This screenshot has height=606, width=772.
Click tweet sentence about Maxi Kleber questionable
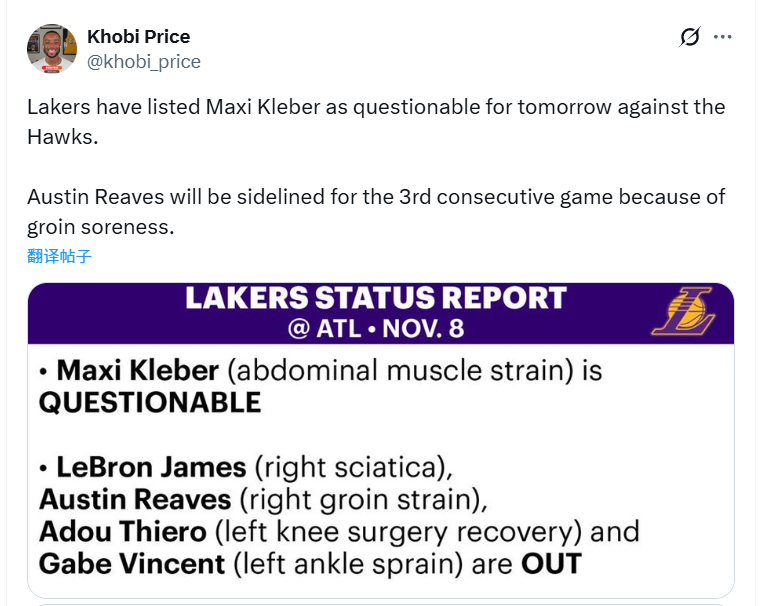pos(376,107)
